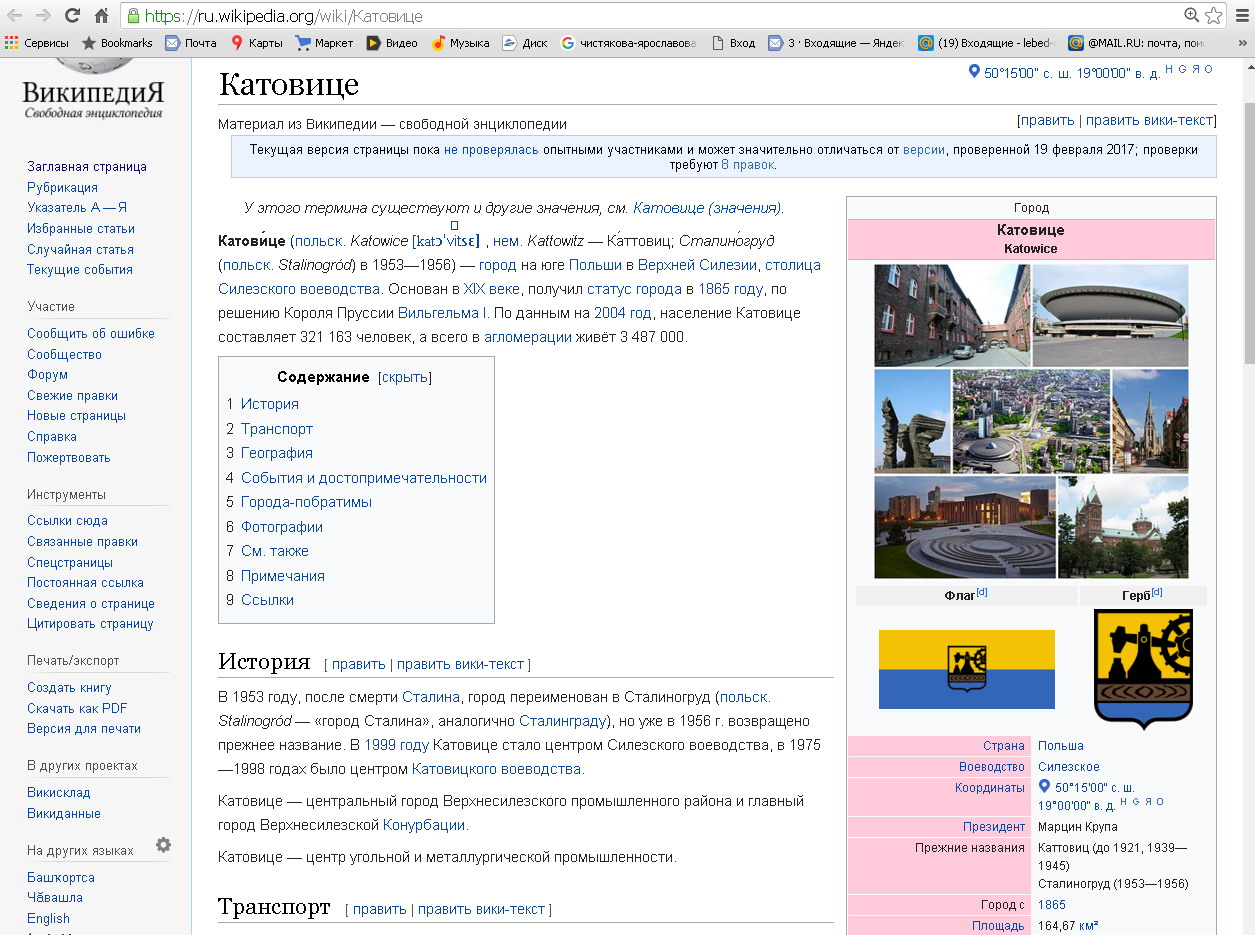Open the Заглавная страница sidebar link
The image size is (1255, 935).
point(87,167)
